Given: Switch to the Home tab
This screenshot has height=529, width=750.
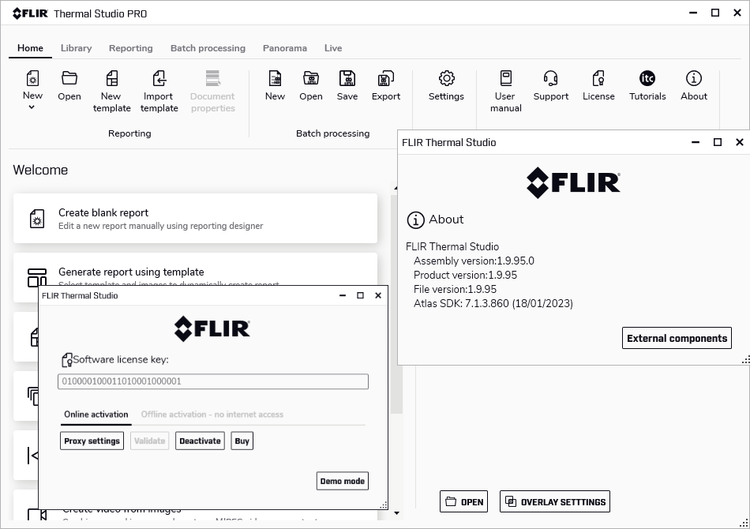Looking at the screenshot, I should 30,48.
